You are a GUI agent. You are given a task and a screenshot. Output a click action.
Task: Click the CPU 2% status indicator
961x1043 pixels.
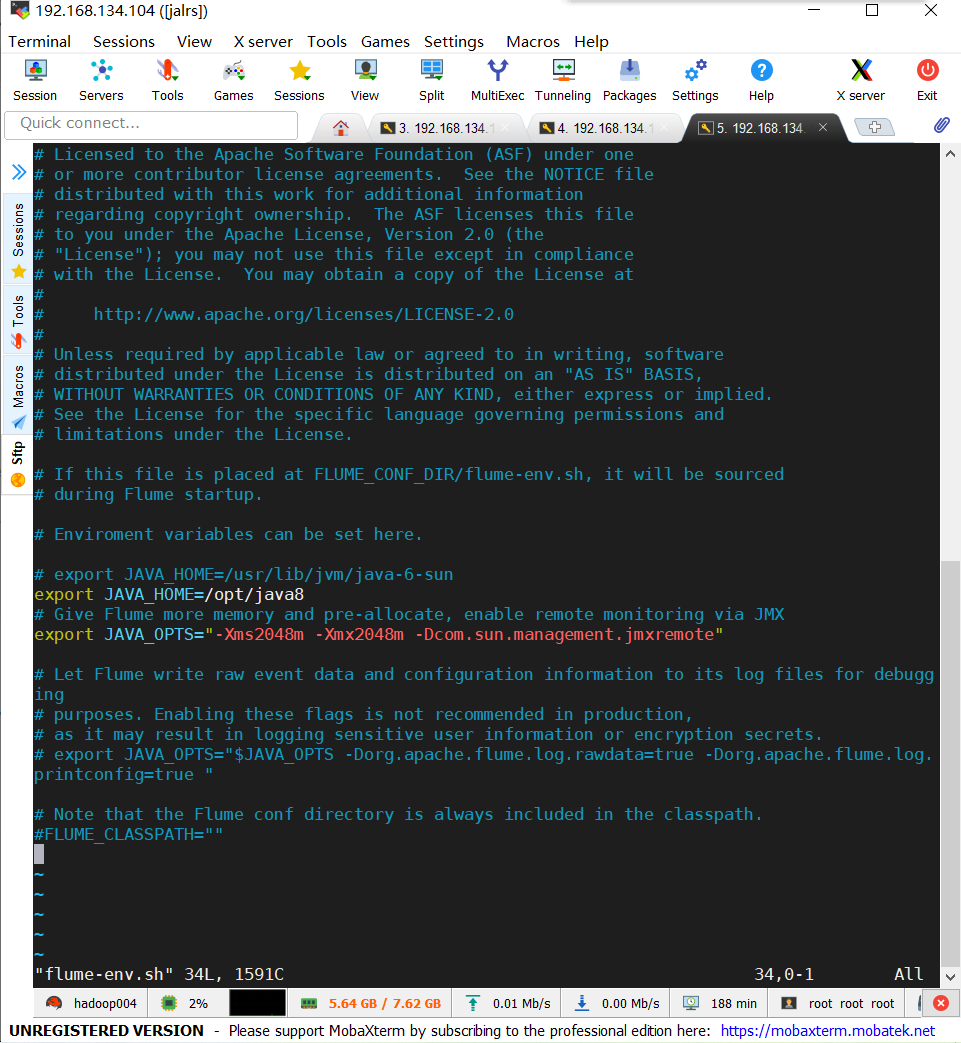[186, 1003]
